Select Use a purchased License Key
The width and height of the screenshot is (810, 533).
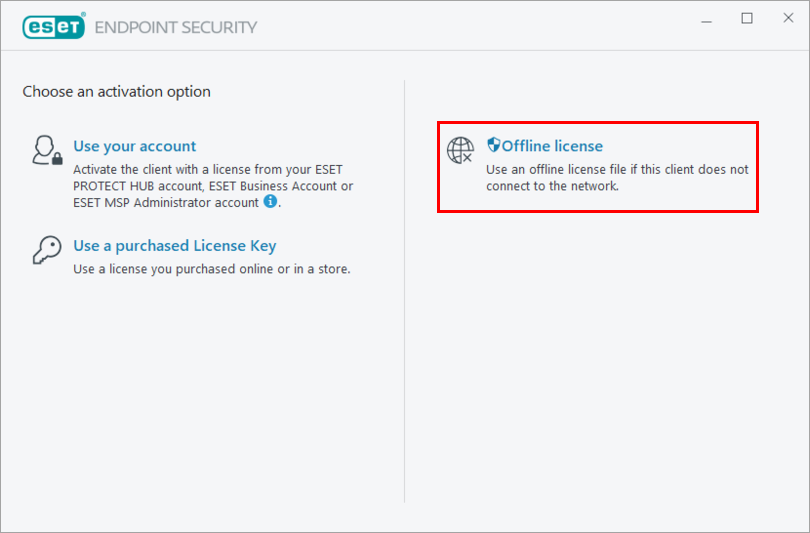click(x=175, y=246)
